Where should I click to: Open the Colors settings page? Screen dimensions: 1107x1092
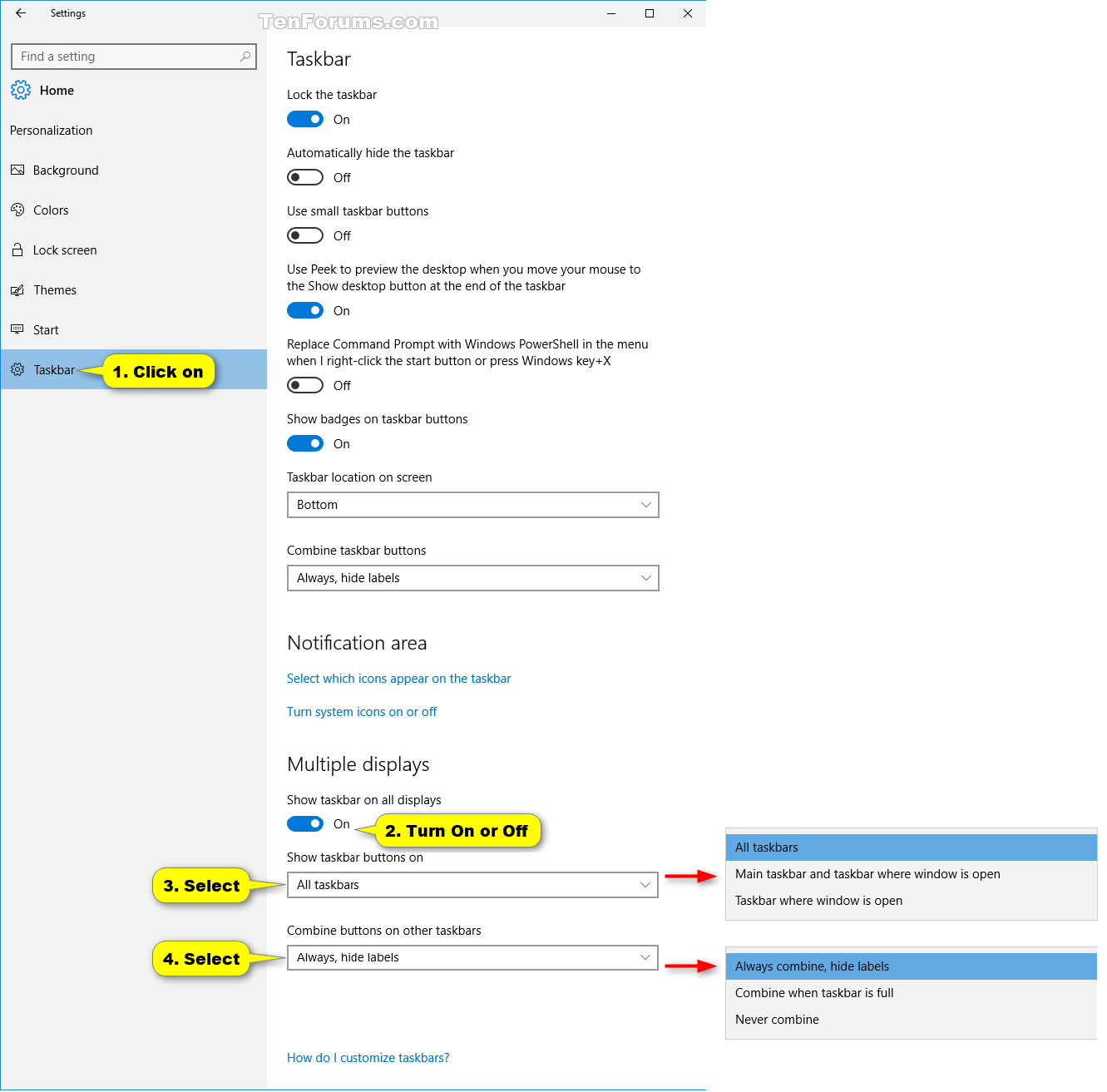[51, 210]
